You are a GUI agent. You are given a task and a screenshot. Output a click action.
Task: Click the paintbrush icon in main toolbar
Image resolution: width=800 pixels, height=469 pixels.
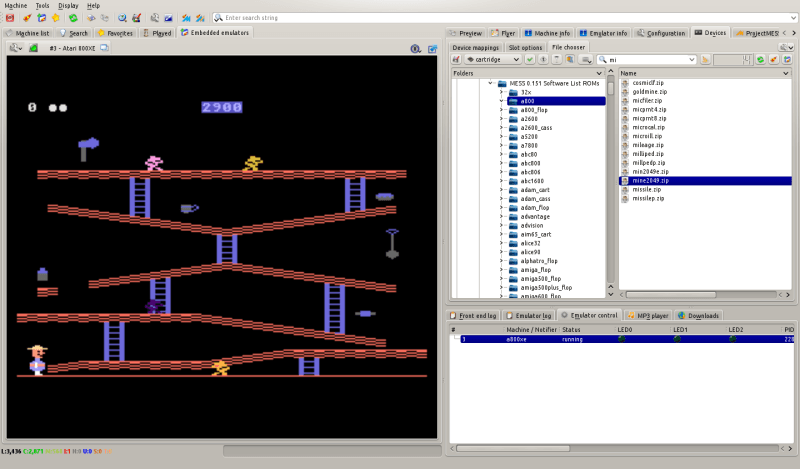(136, 18)
